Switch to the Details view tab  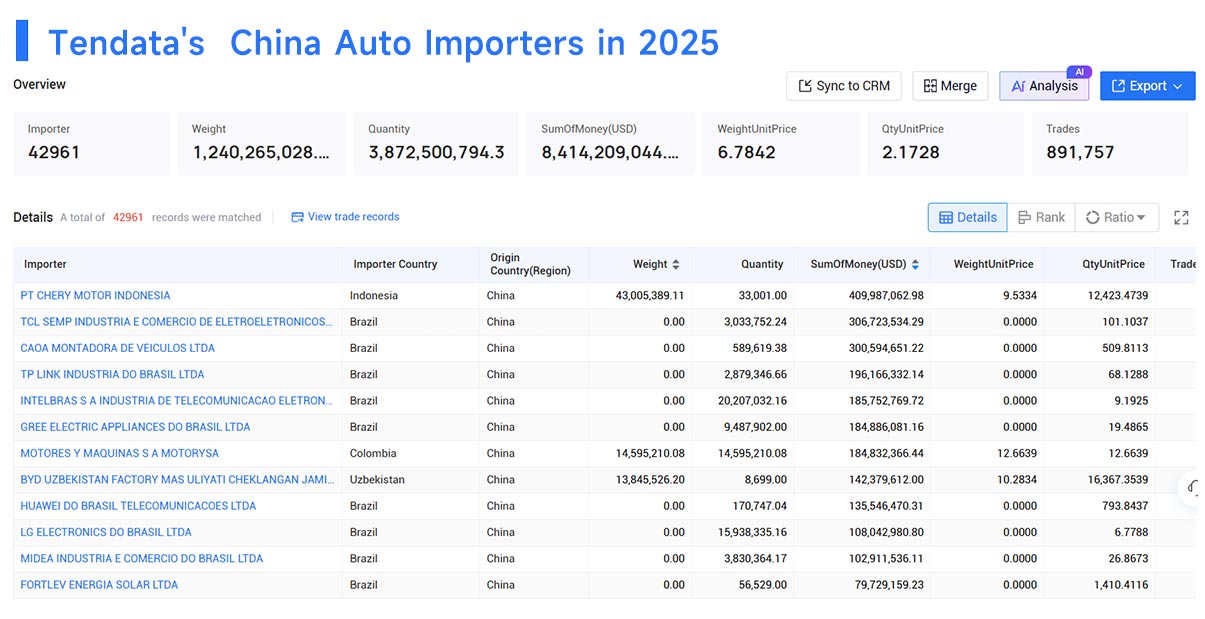click(967, 217)
